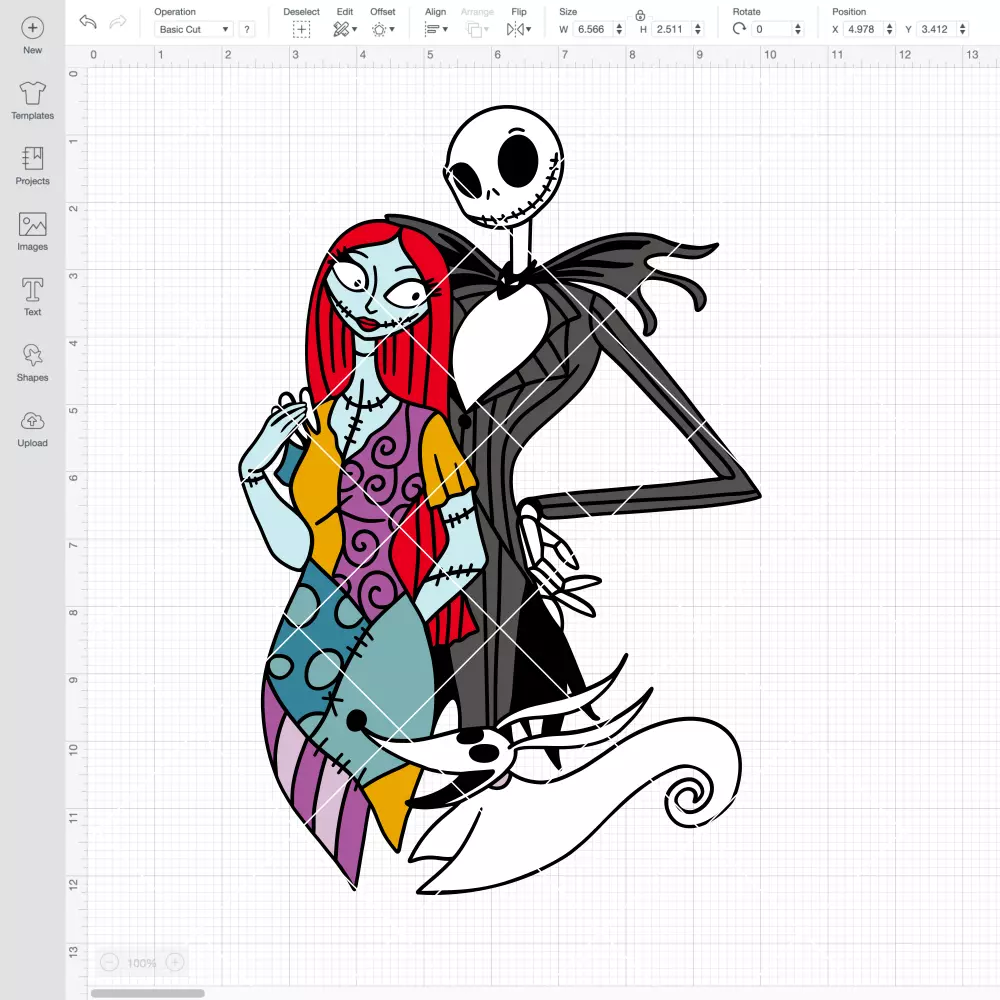Click the Y position field
This screenshot has width=1000, height=1000.
[936, 29]
